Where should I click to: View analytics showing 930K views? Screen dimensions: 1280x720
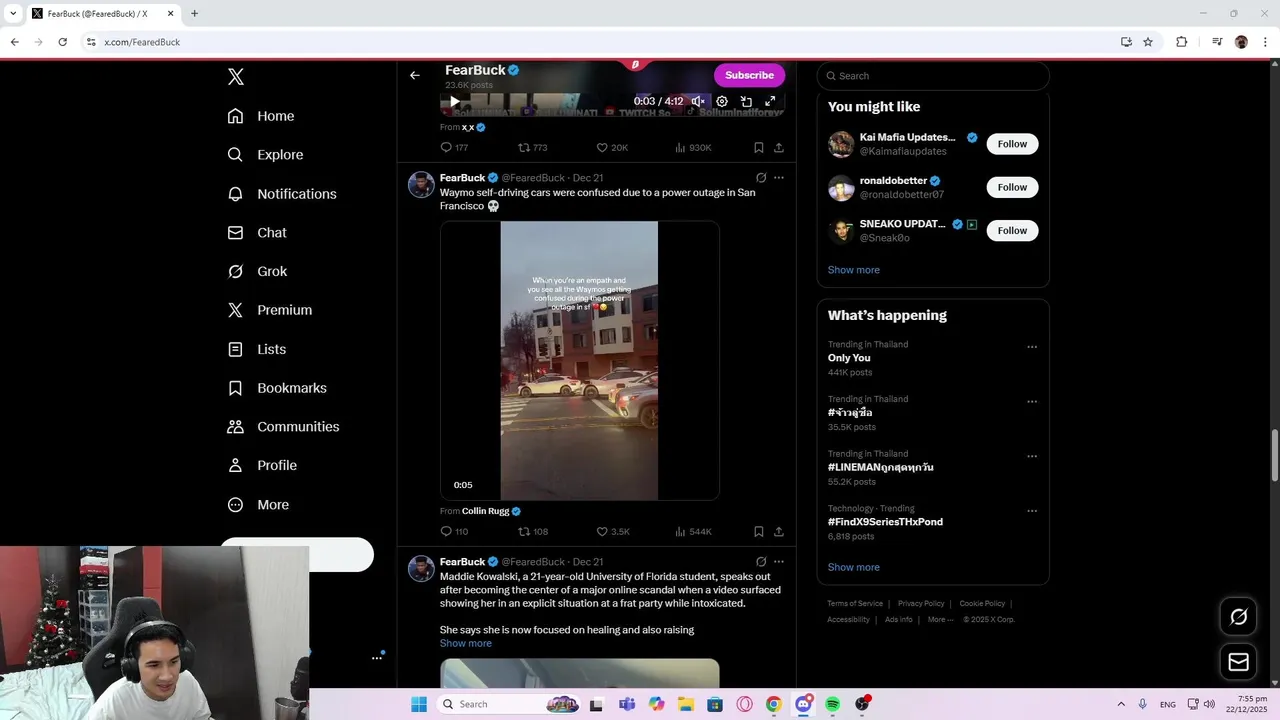[x=693, y=148]
